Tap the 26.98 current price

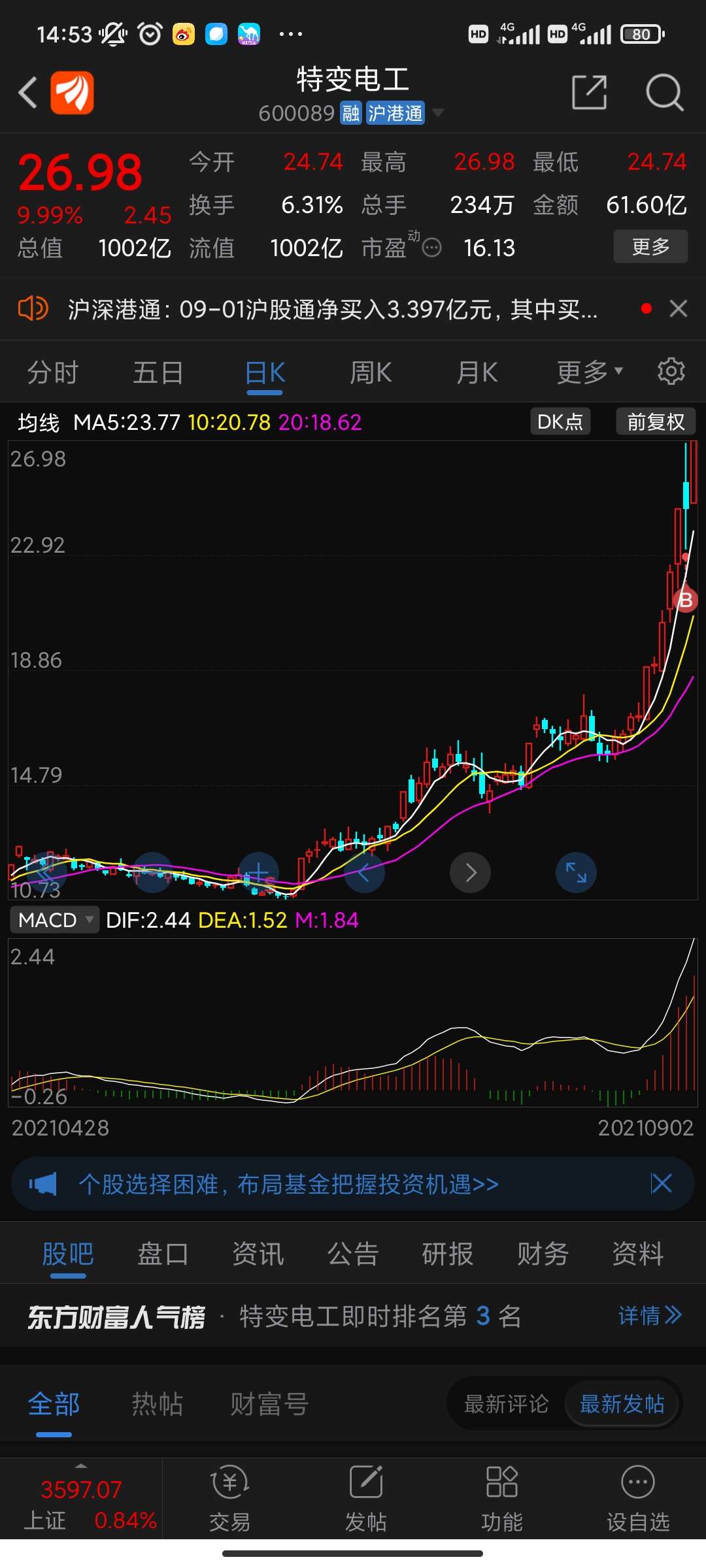[80, 172]
